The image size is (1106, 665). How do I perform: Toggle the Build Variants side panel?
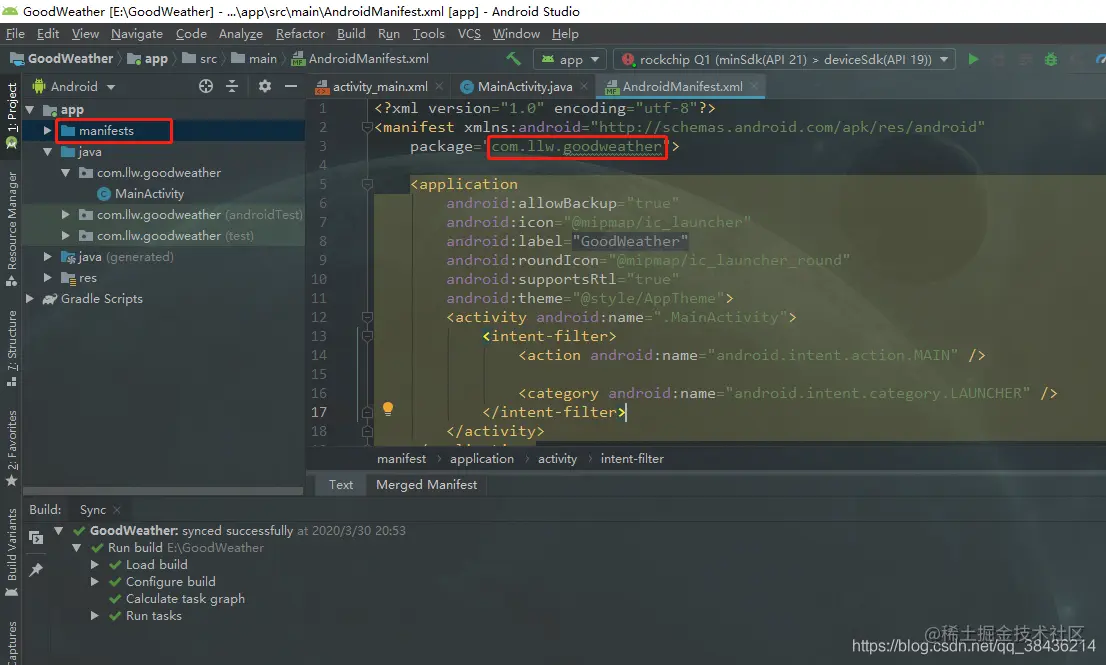(12, 552)
